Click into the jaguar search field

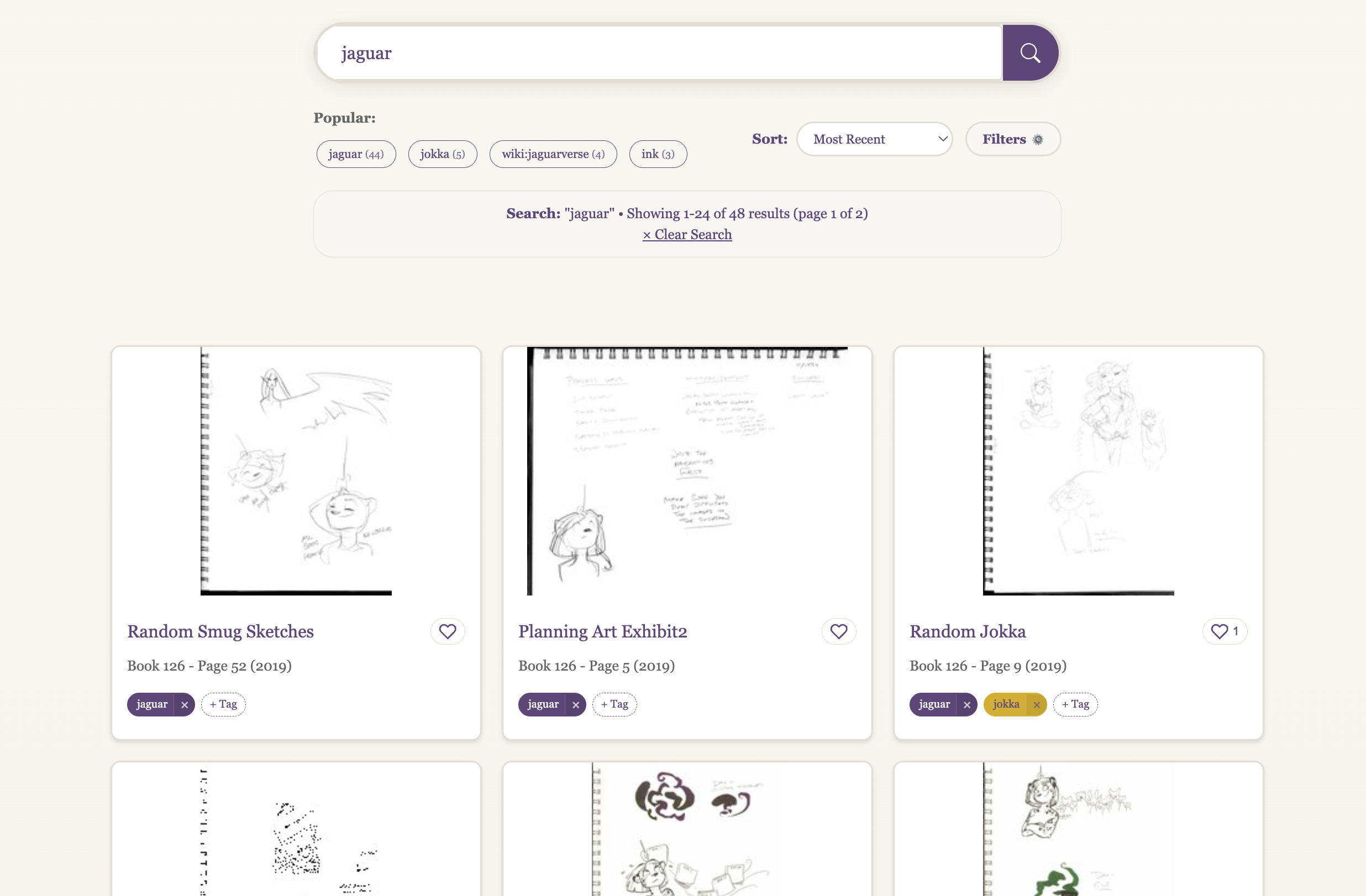pos(659,53)
